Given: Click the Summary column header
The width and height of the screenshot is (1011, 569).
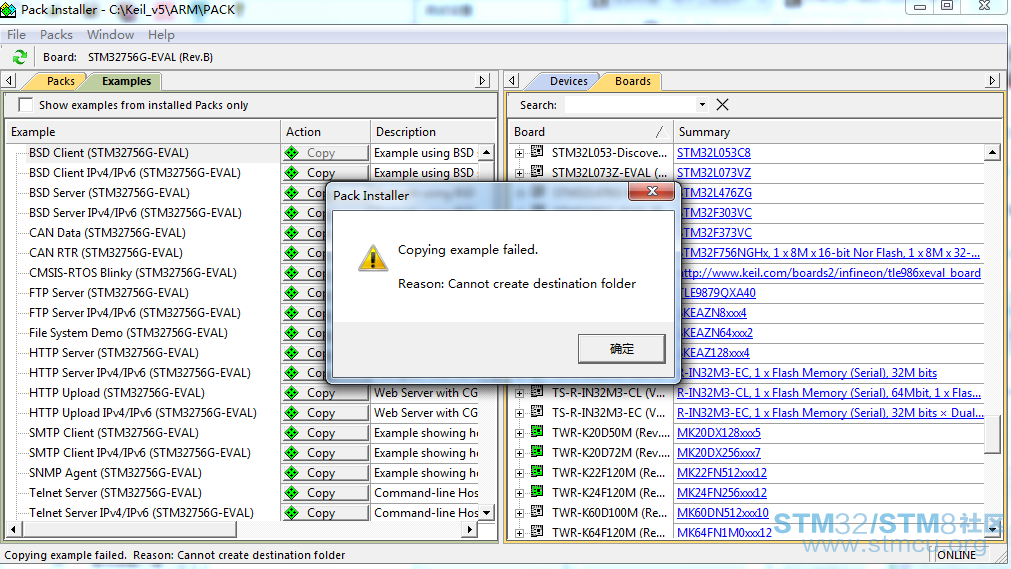Looking at the screenshot, I should point(838,132).
